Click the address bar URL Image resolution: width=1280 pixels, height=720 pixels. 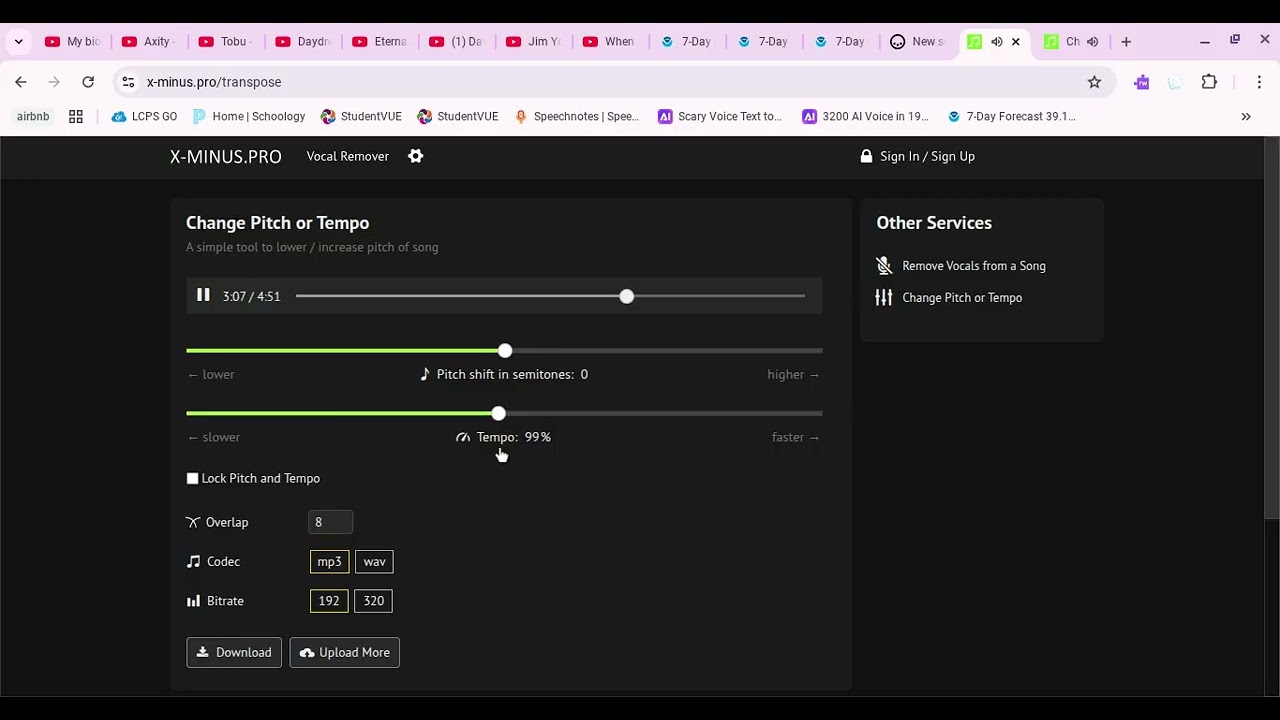(214, 82)
